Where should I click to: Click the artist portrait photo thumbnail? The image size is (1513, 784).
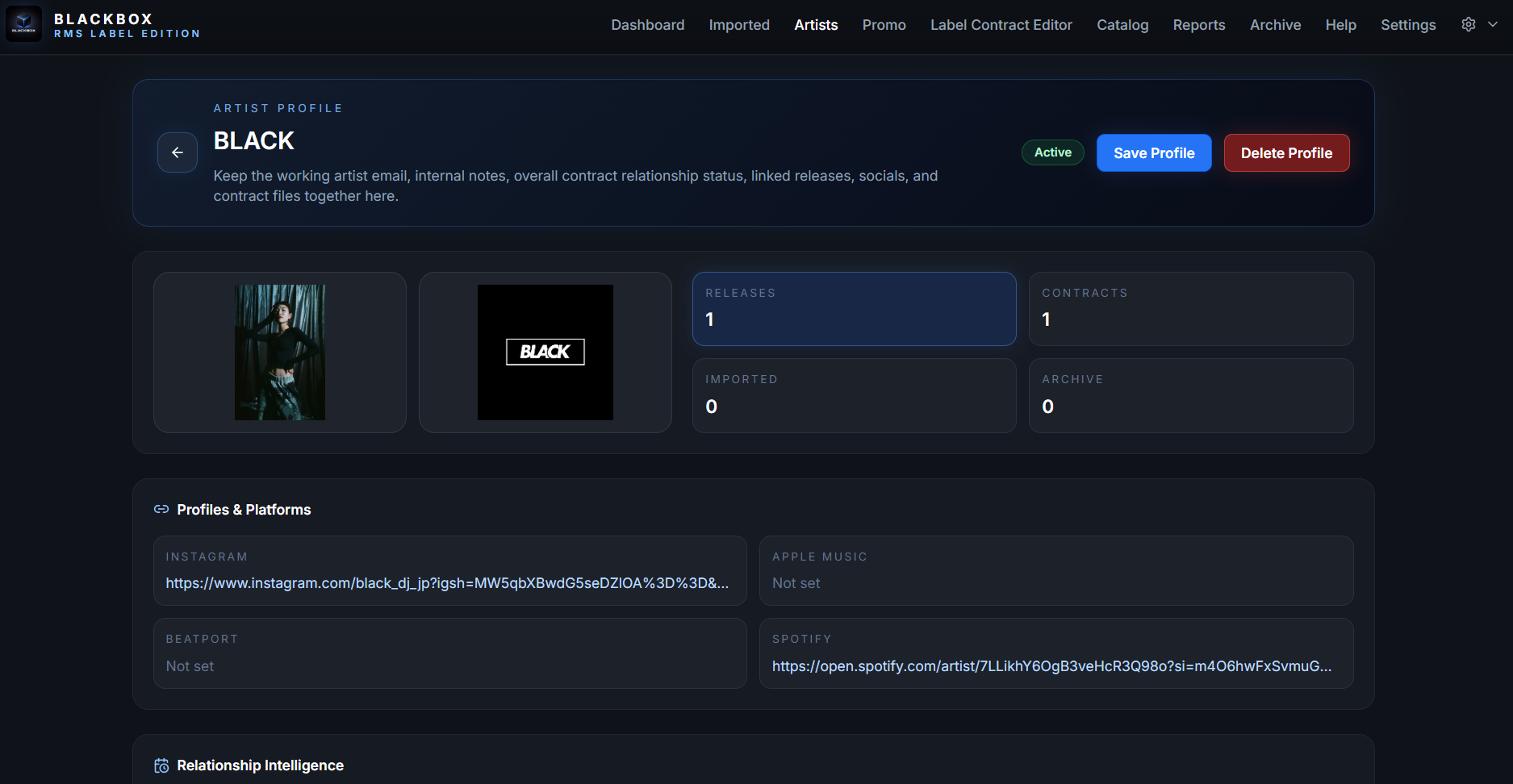pos(280,352)
